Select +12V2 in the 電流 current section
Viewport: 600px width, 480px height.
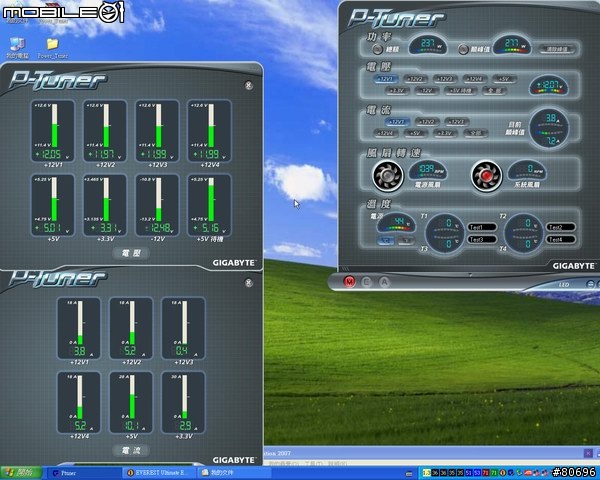coord(427,122)
